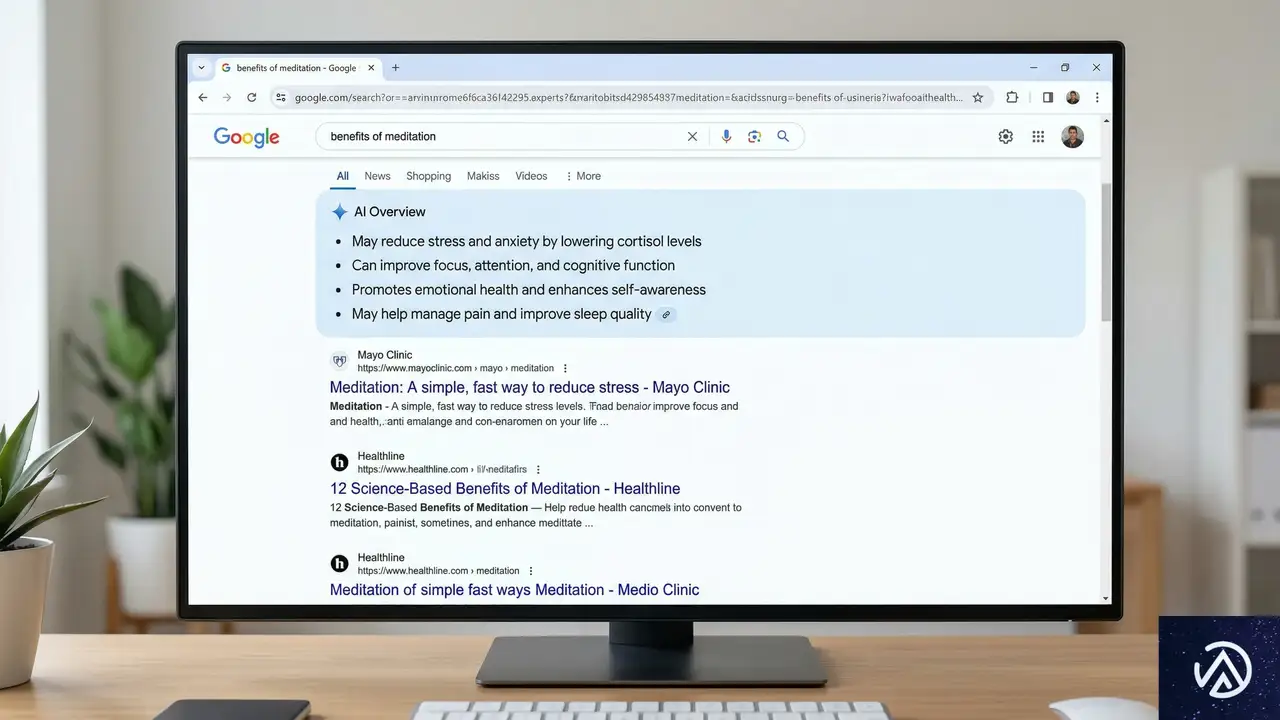Image resolution: width=1280 pixels, height=720 pixels.
Task: Open the 12 Science-Based Benefits link
Action: [505, 488]
